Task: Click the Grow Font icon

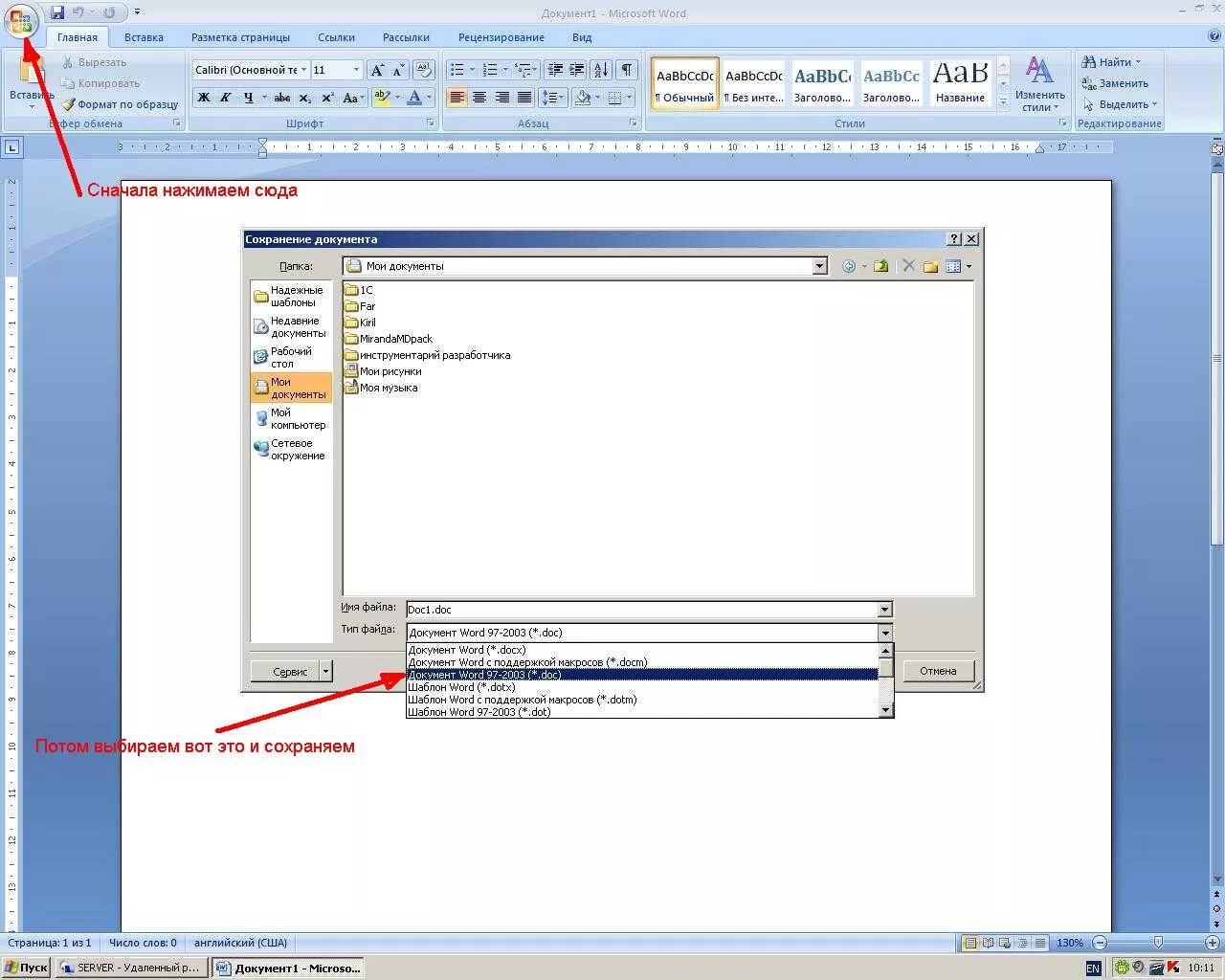Action: 377,70
